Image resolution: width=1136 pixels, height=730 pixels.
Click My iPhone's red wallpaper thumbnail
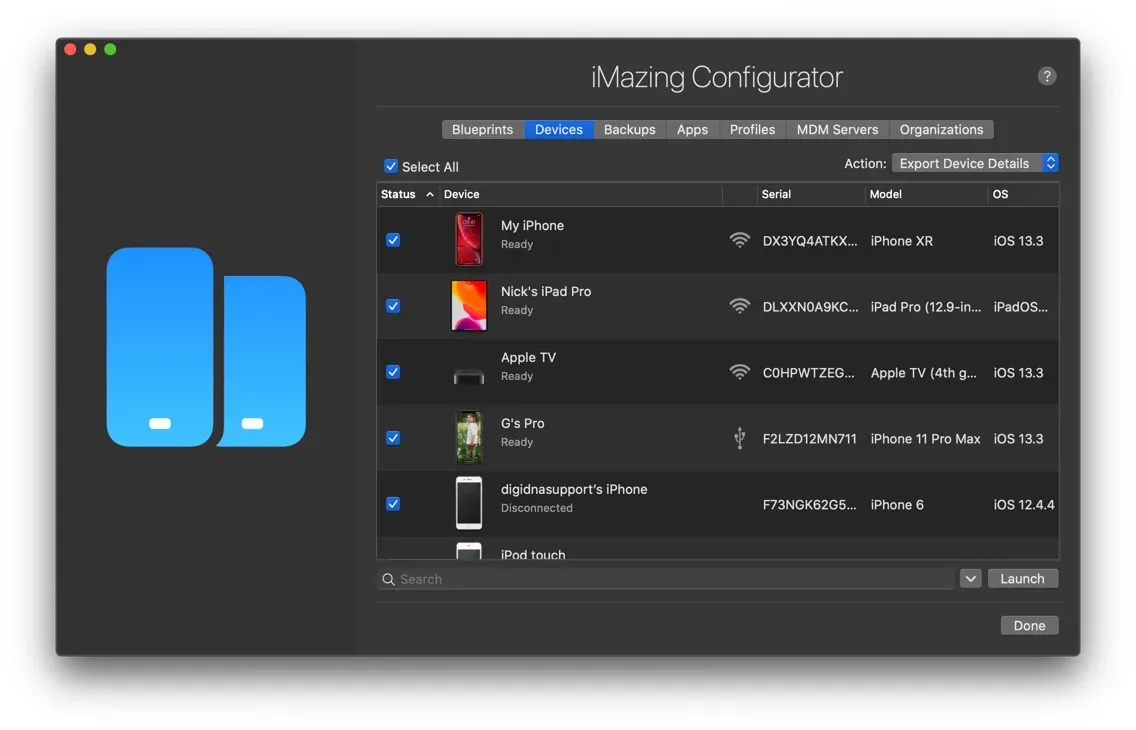468,239
